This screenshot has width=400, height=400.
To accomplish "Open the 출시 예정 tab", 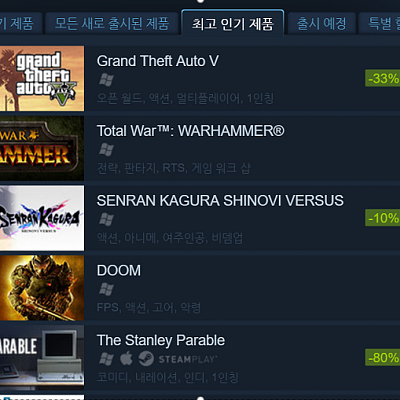I will pyautogui.click(x=321, y=23).
